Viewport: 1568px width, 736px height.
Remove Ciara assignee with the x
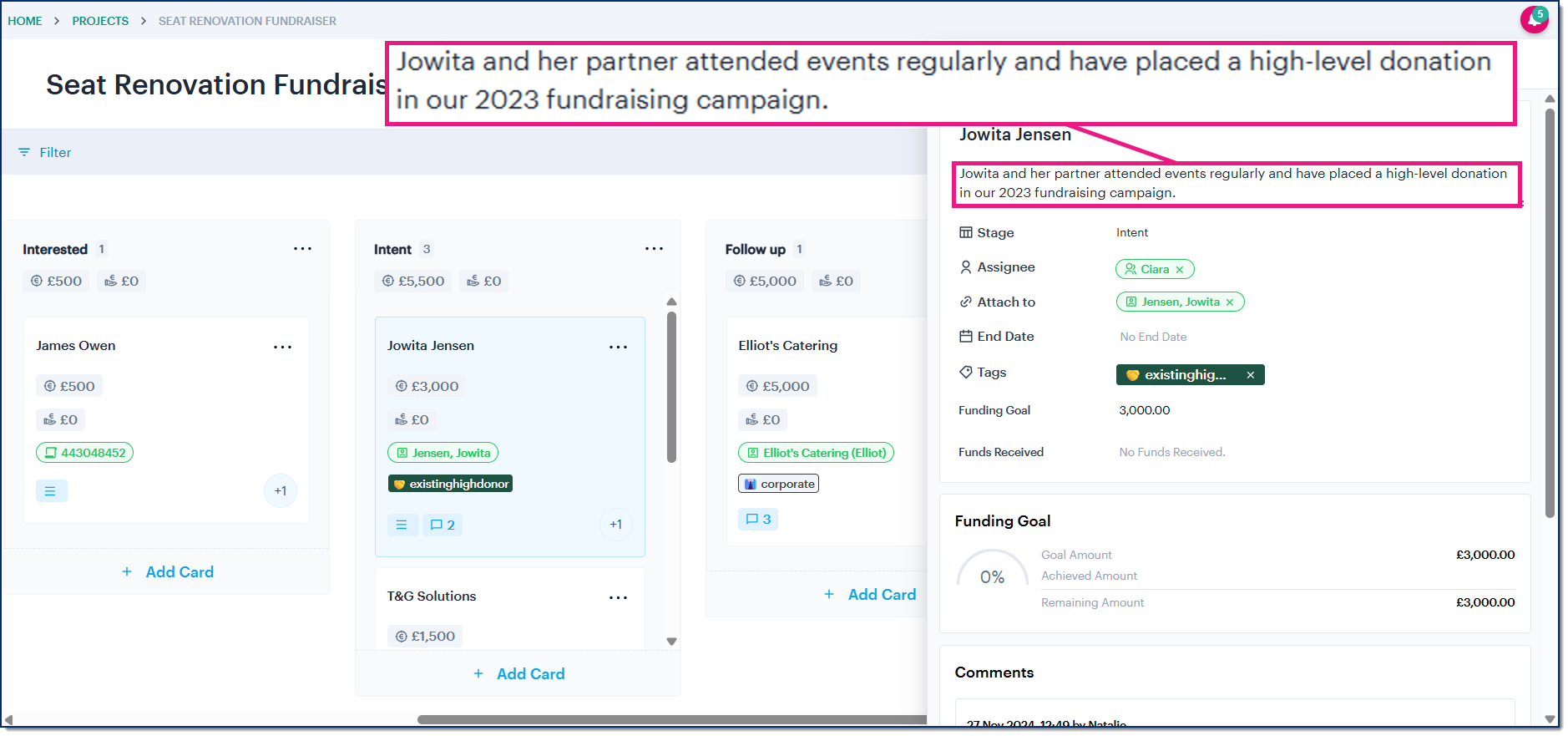pyautogui.click(x=1180, y=270)
